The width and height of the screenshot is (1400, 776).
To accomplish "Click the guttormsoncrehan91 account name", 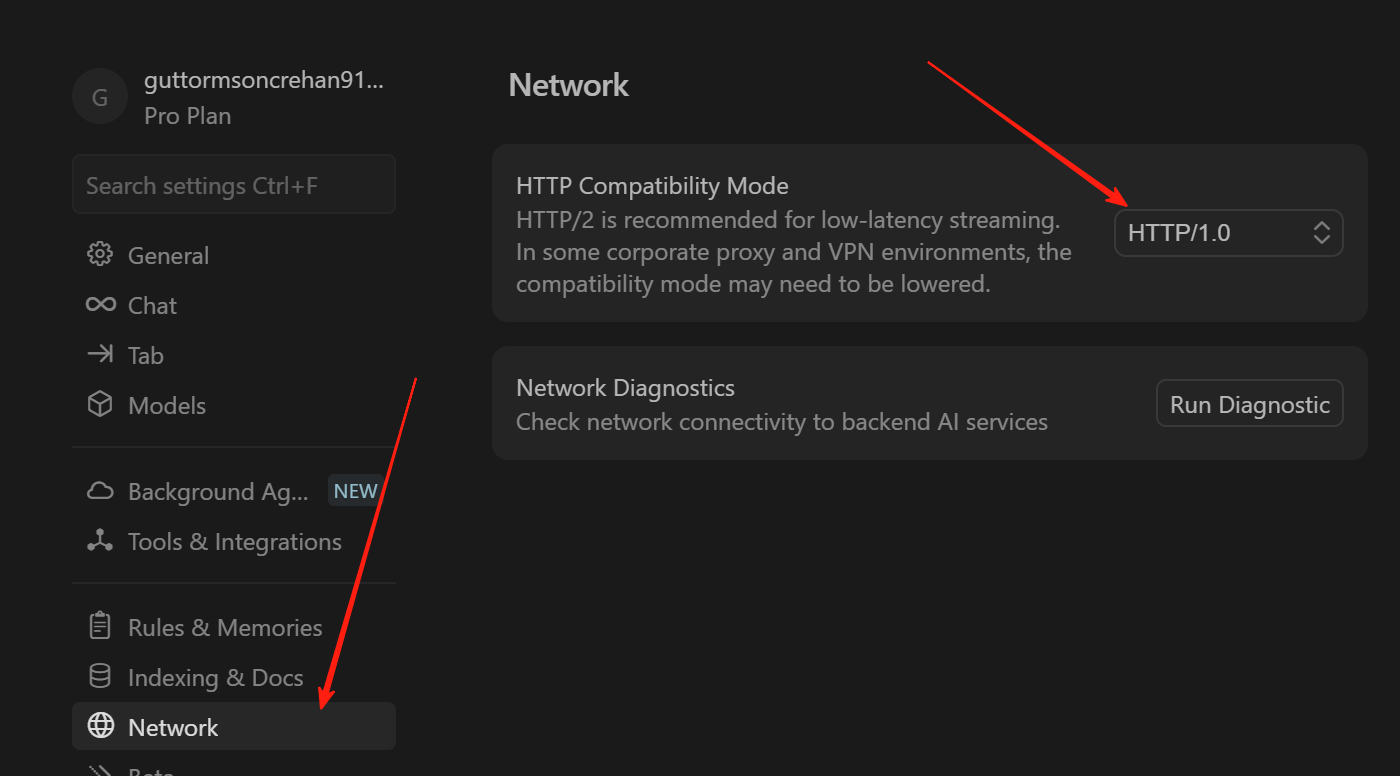I will pos(263,82).
